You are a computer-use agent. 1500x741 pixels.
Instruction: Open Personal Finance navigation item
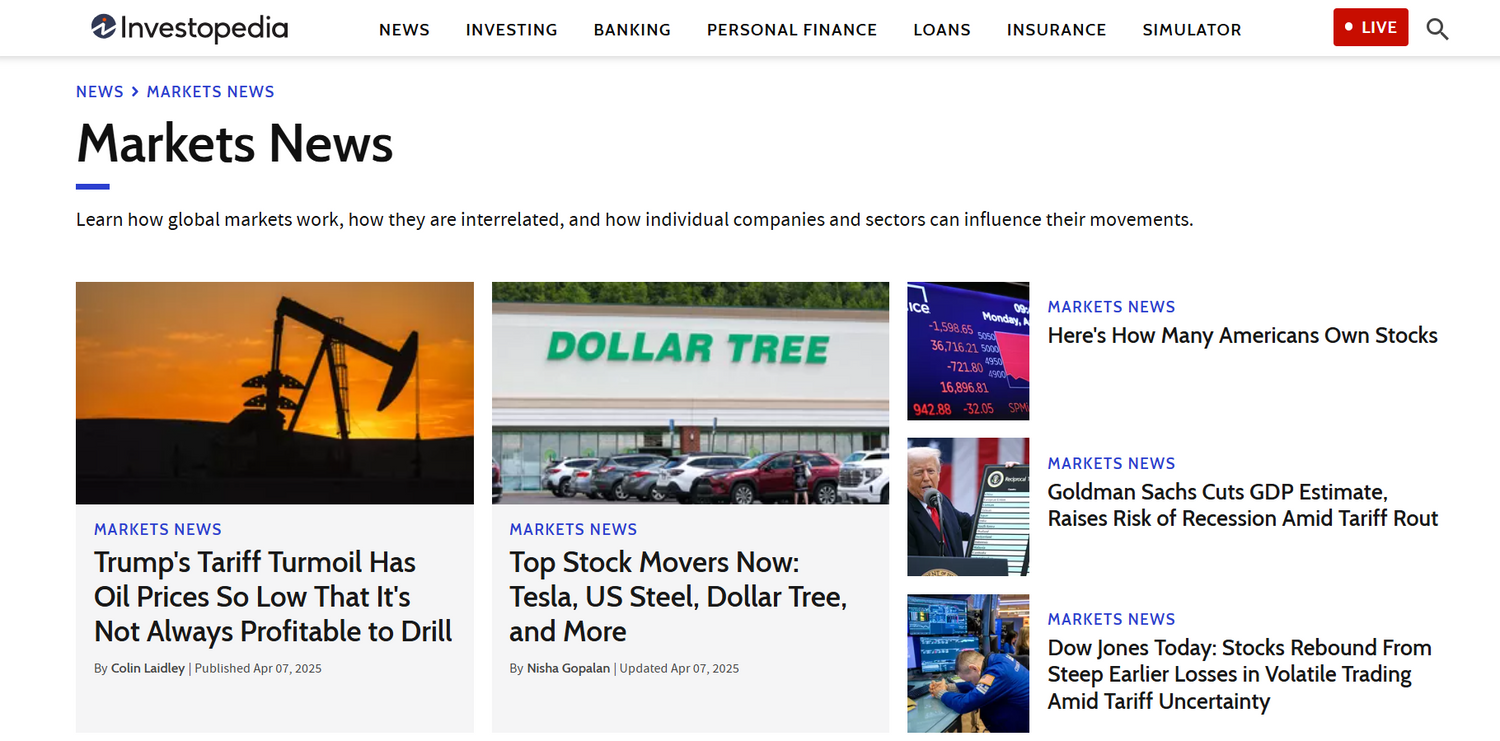[x=791, y=30]
